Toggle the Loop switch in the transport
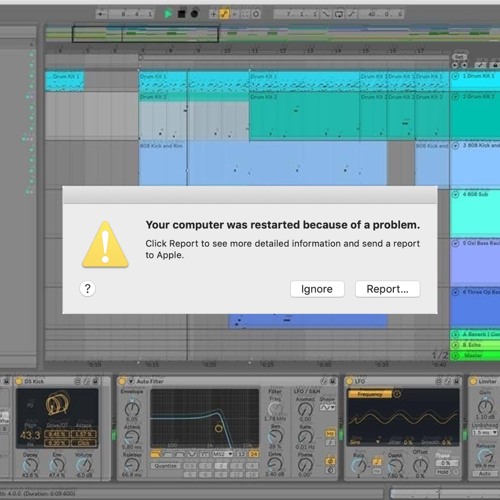 [339, 14]
